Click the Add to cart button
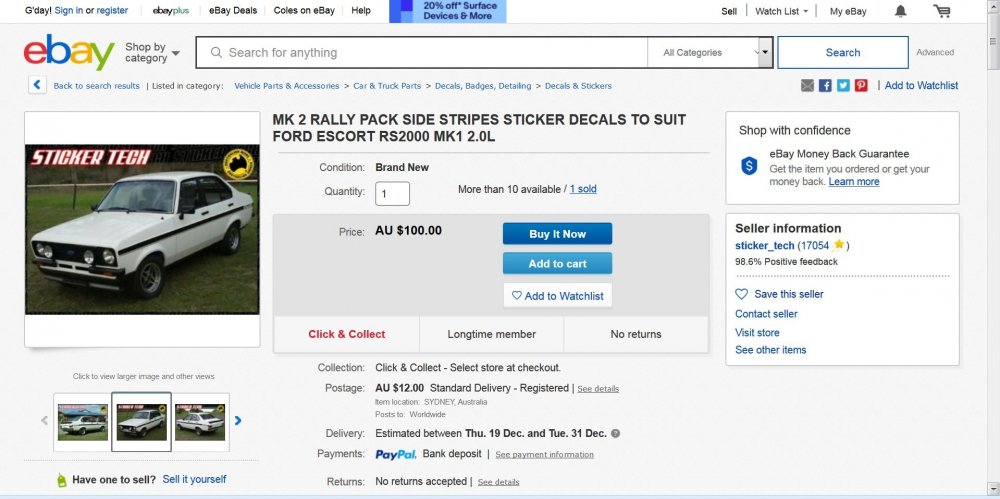The image size is (1000, 499). pyautogui.click(x=557, y=264)
